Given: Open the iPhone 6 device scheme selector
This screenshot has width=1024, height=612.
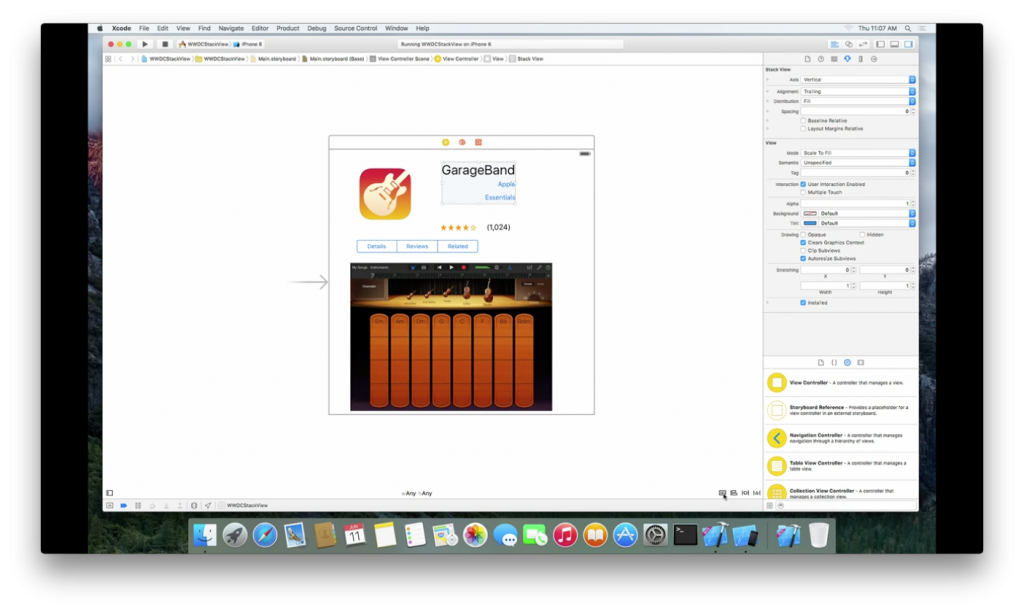Looking at the screenshot, I should coord(248,44).
